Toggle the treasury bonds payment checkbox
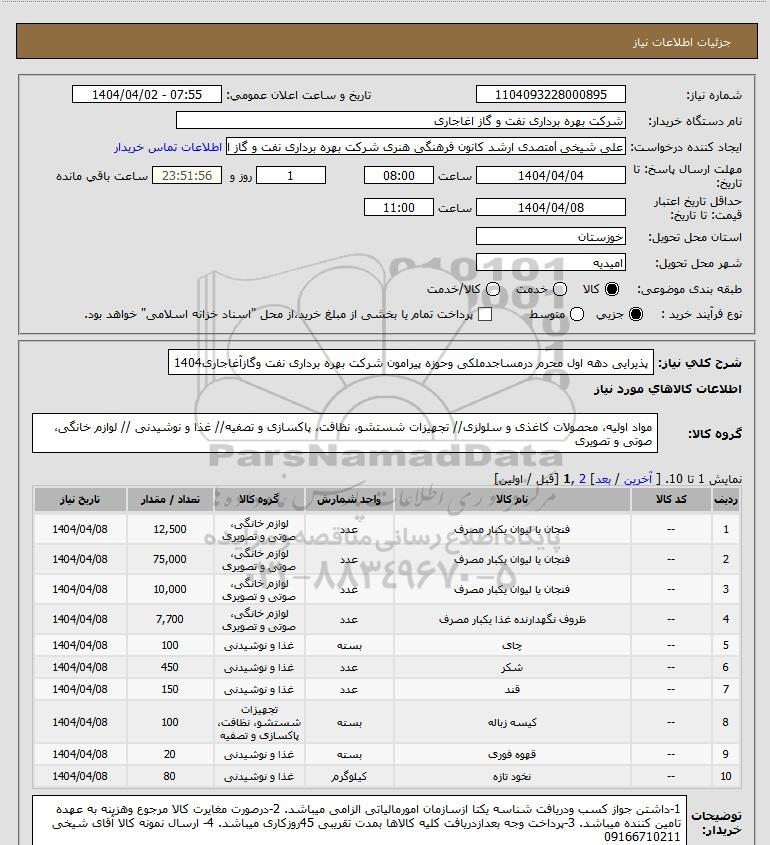This screenshot has width=770, height=845. tap(485, 314)
